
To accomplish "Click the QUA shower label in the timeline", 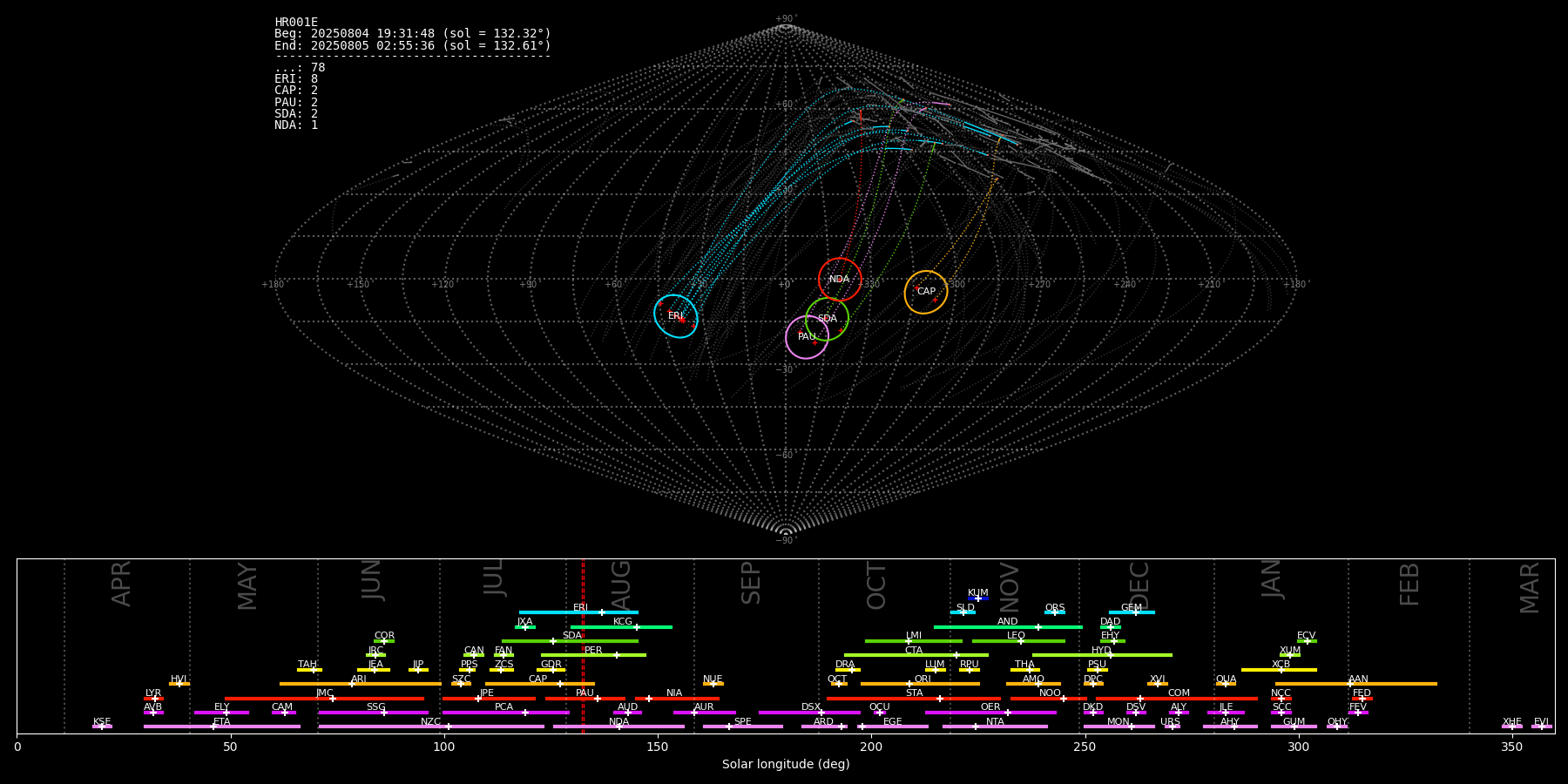I will point(1226,679).
